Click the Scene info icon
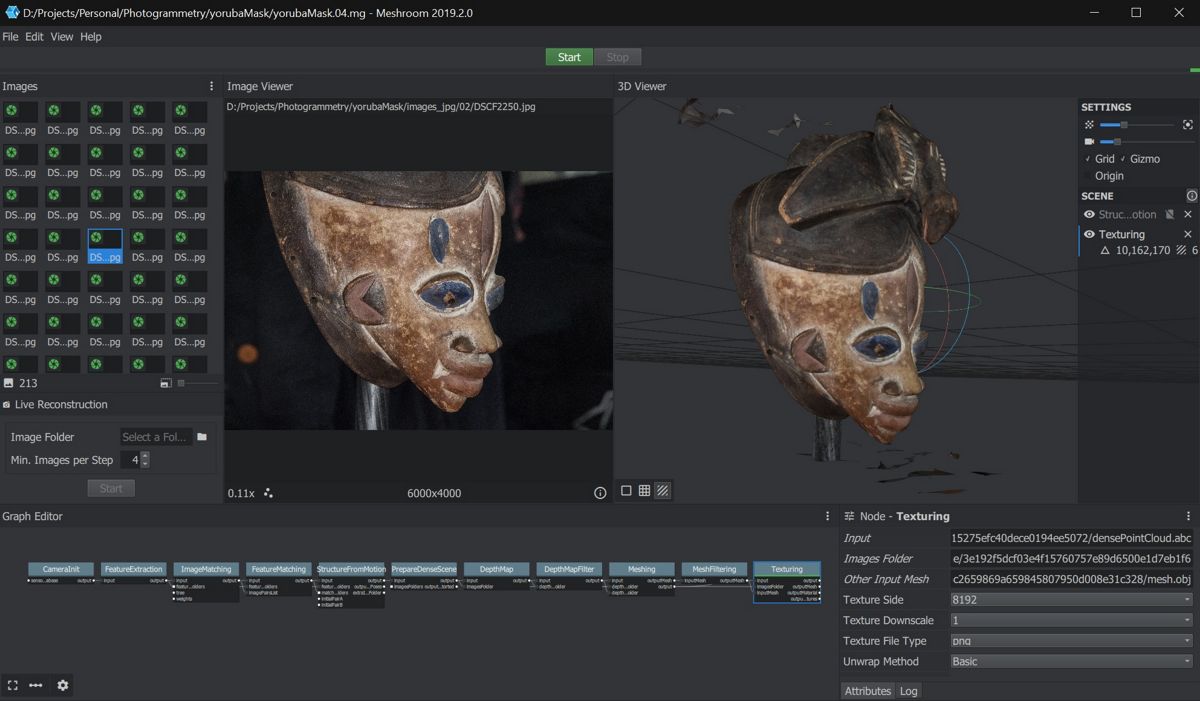Viewport: 1200px width, 701px height. [1191, 196]
